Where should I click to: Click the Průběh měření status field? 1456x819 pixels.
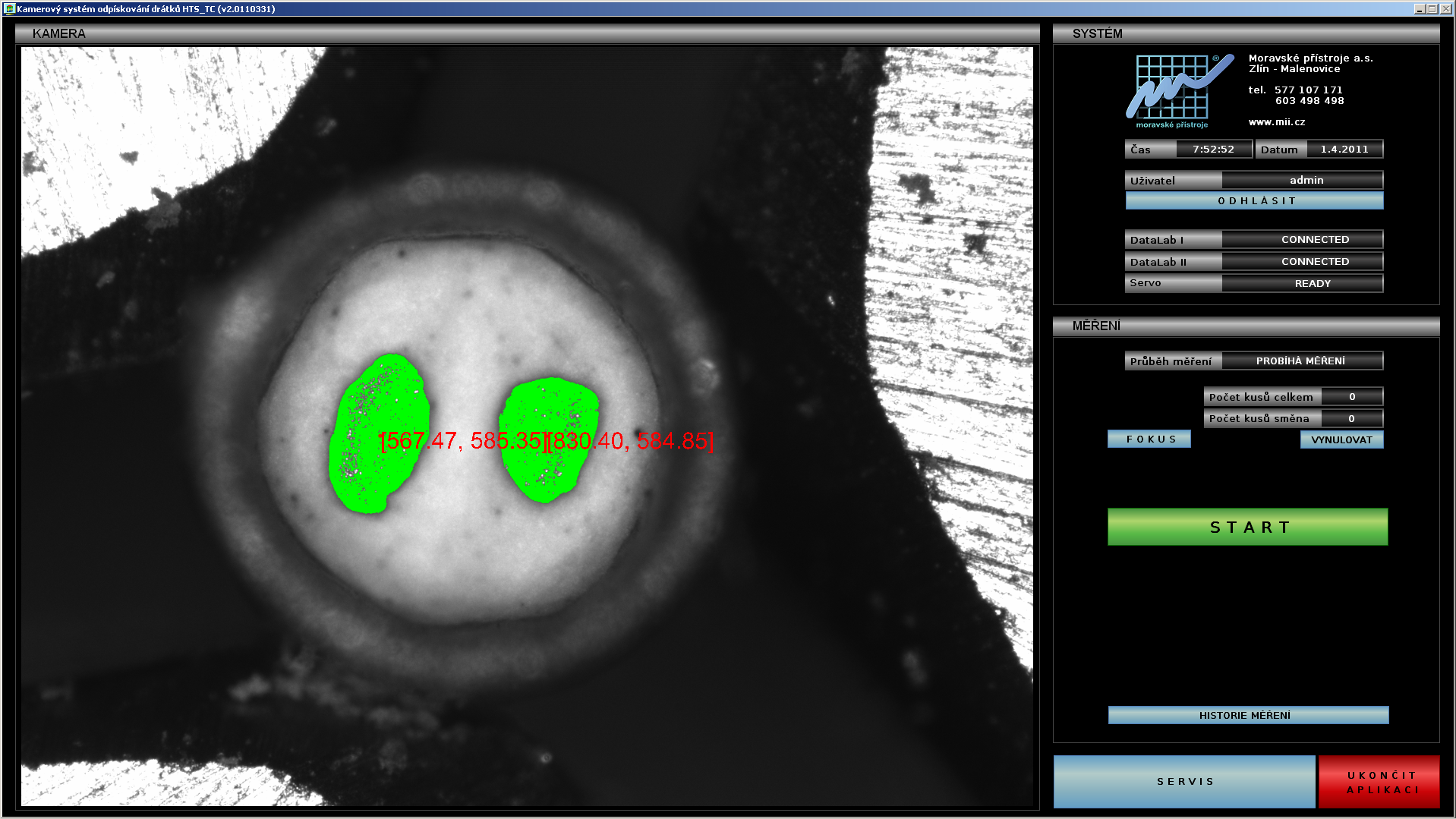pos(1300,361)
